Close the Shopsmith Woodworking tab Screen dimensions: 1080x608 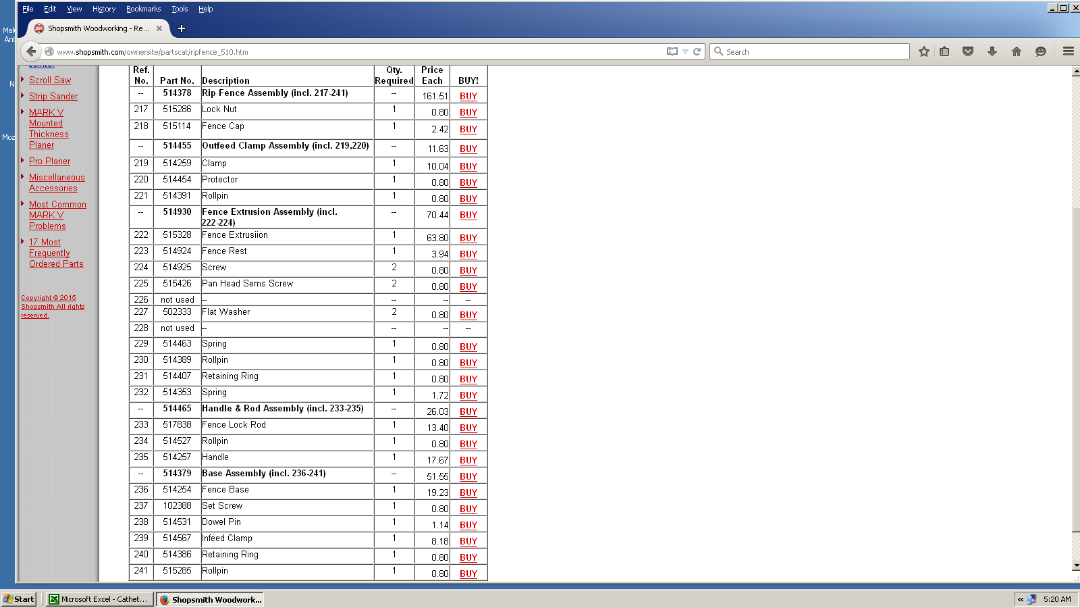(x=159, y=28)
